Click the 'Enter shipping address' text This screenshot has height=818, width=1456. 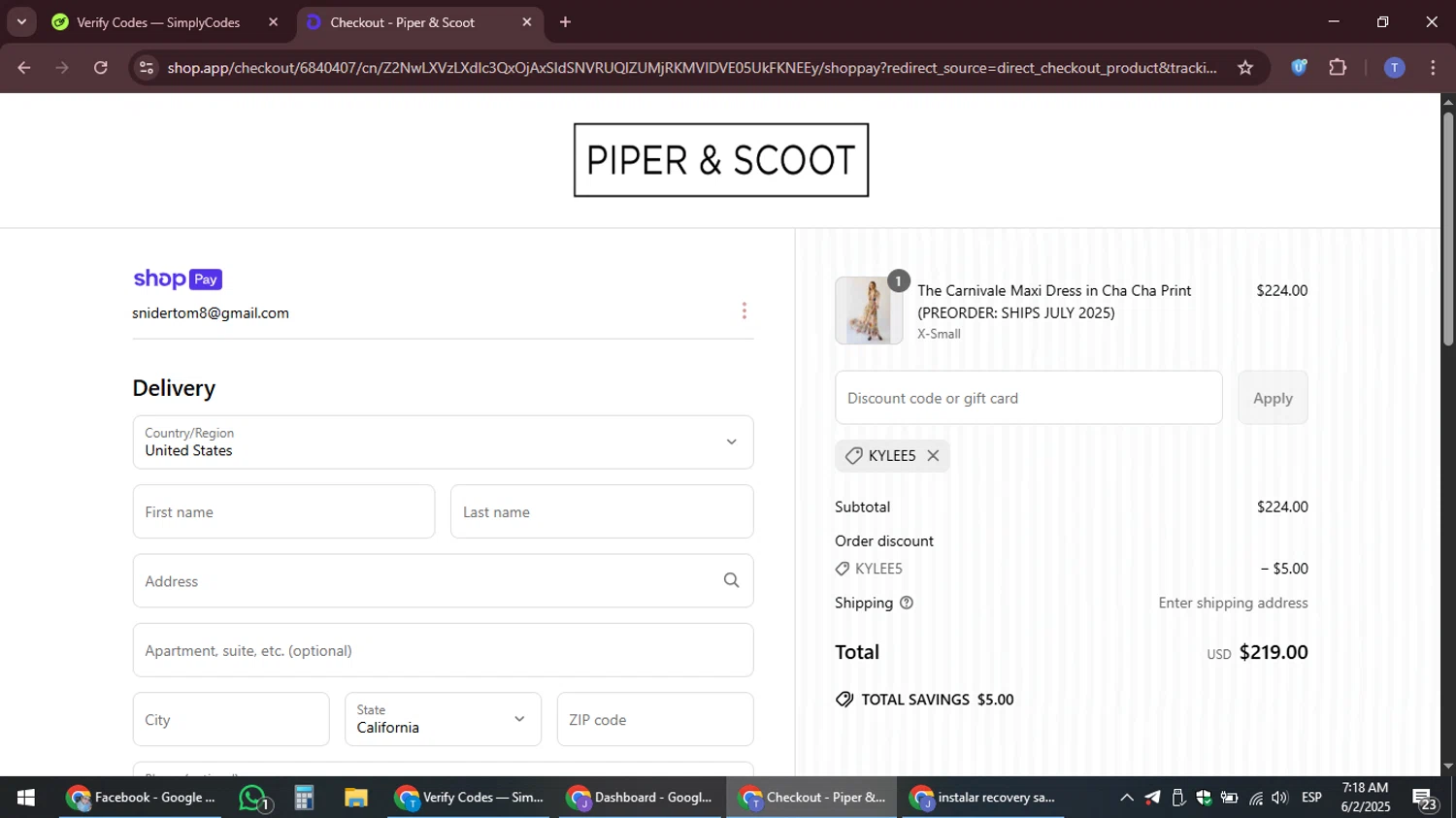click(1233, 603)
